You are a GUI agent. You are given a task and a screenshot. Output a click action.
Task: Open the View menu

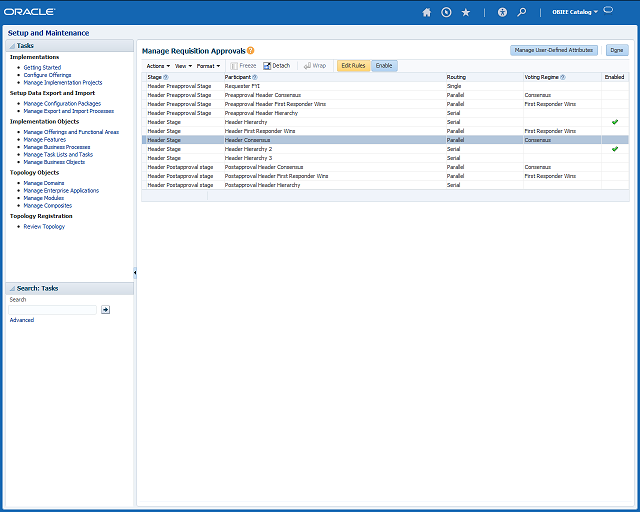coord(183,66)
